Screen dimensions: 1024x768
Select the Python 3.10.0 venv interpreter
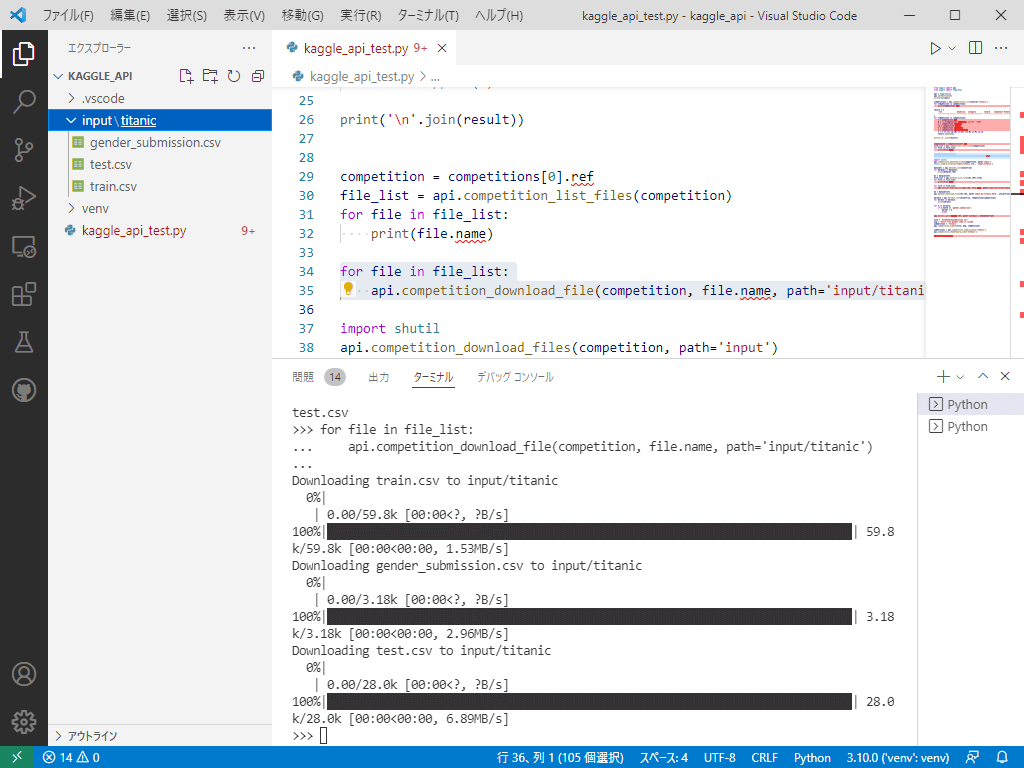point(897,757)
